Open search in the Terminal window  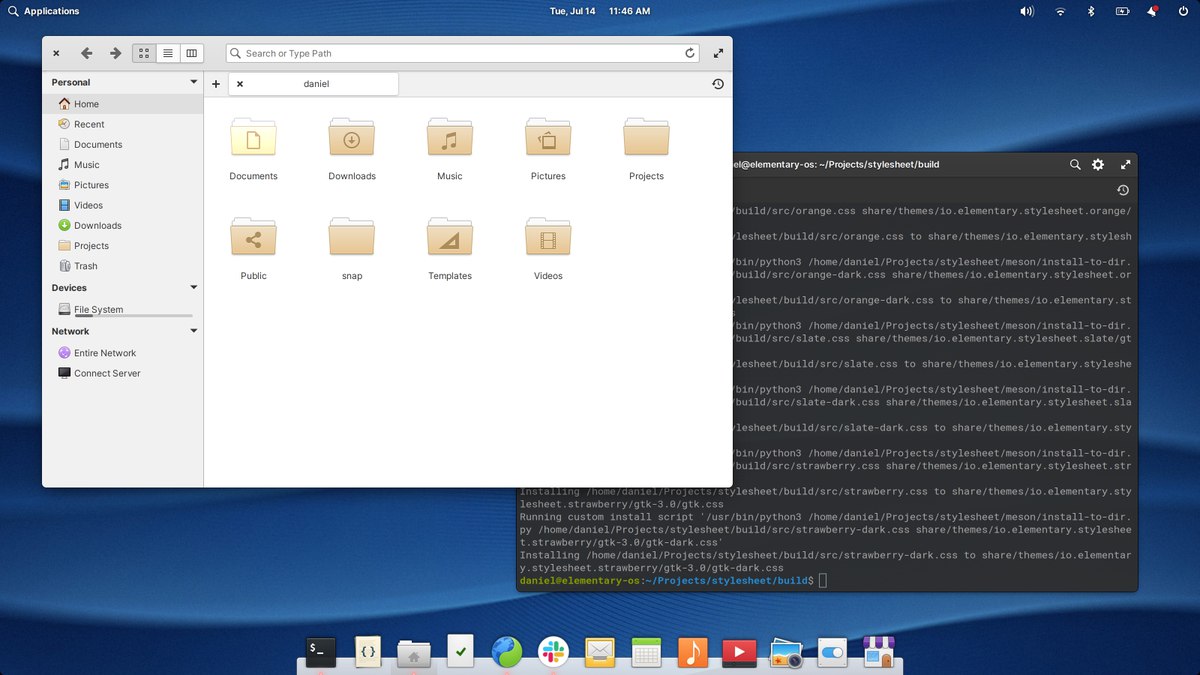pos(1075,164)
